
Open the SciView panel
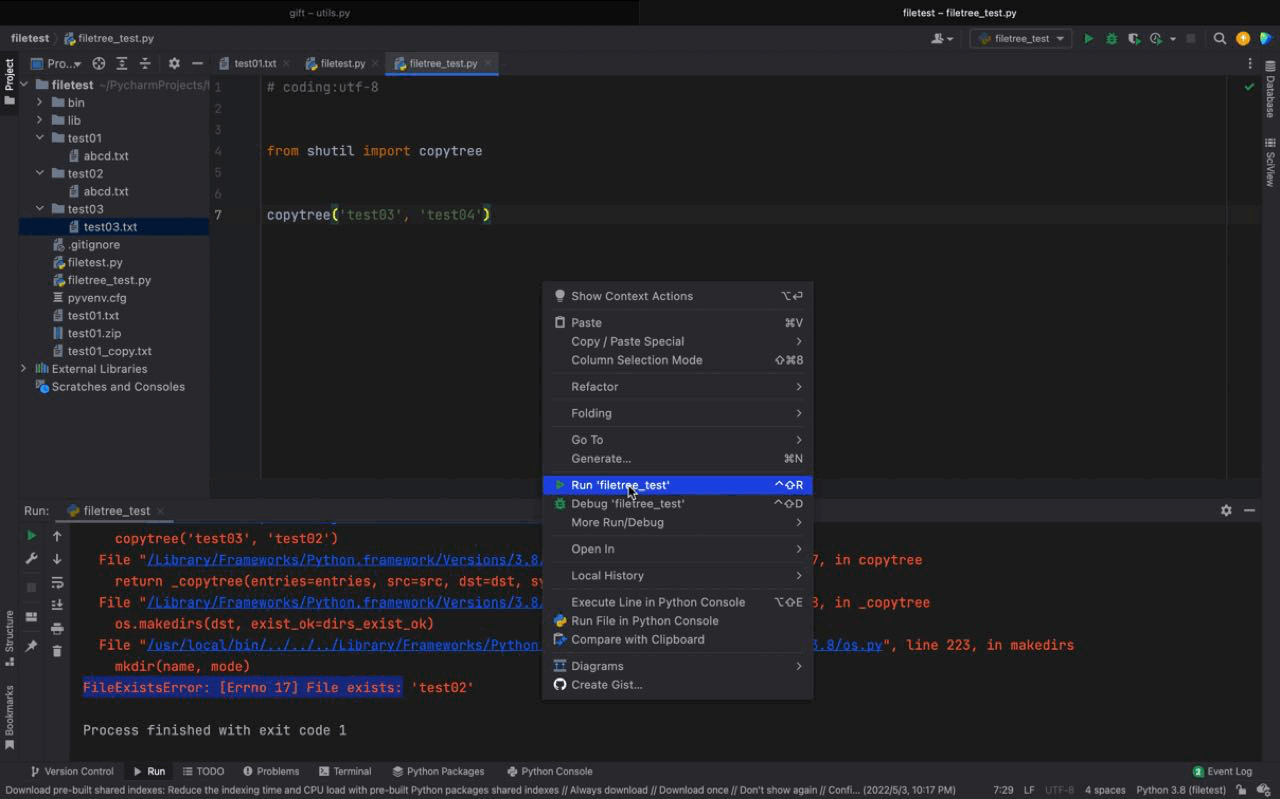1271,160
